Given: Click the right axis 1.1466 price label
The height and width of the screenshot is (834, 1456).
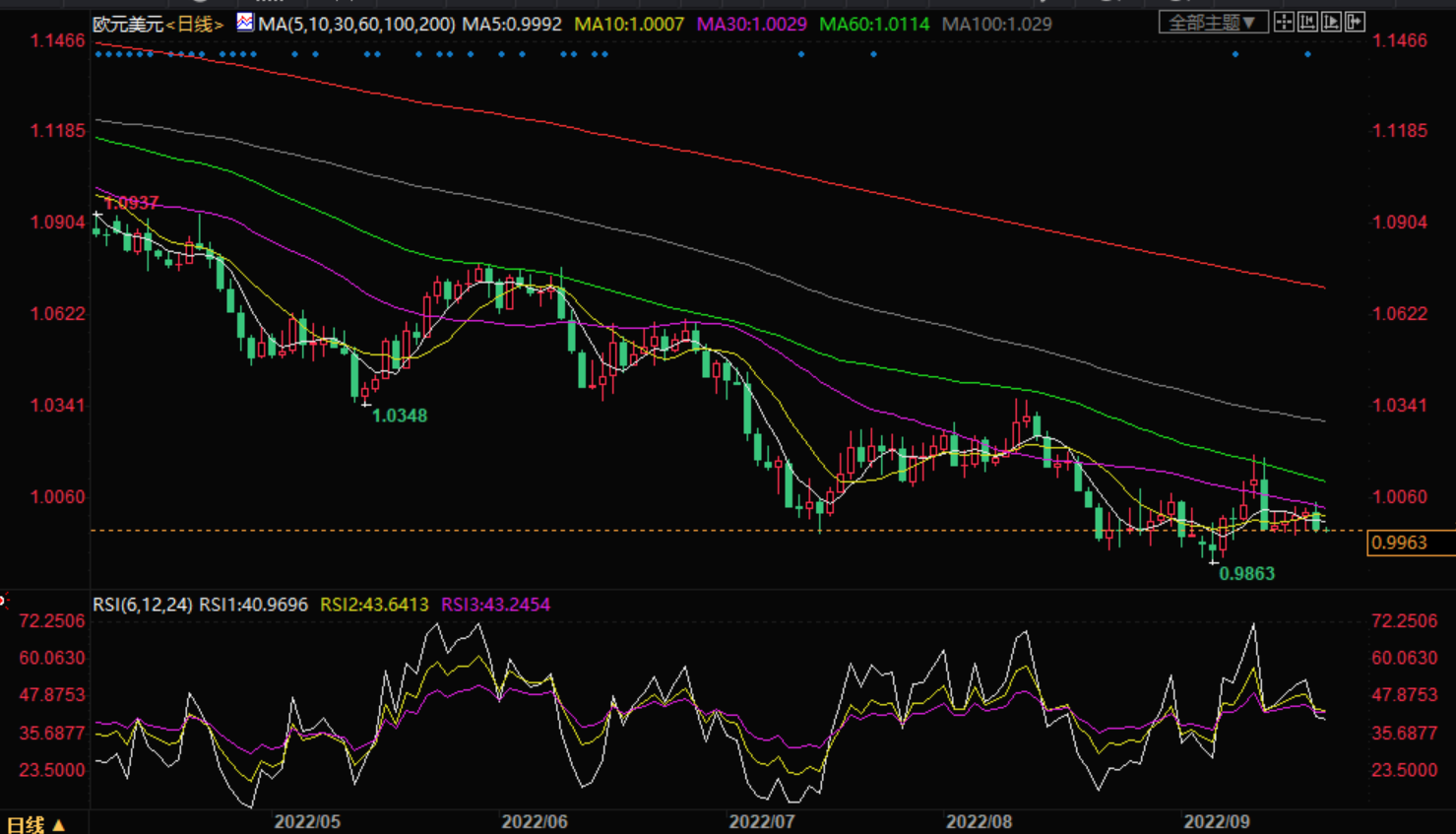Looking at the screenshot, I should tap(1400, 40).
